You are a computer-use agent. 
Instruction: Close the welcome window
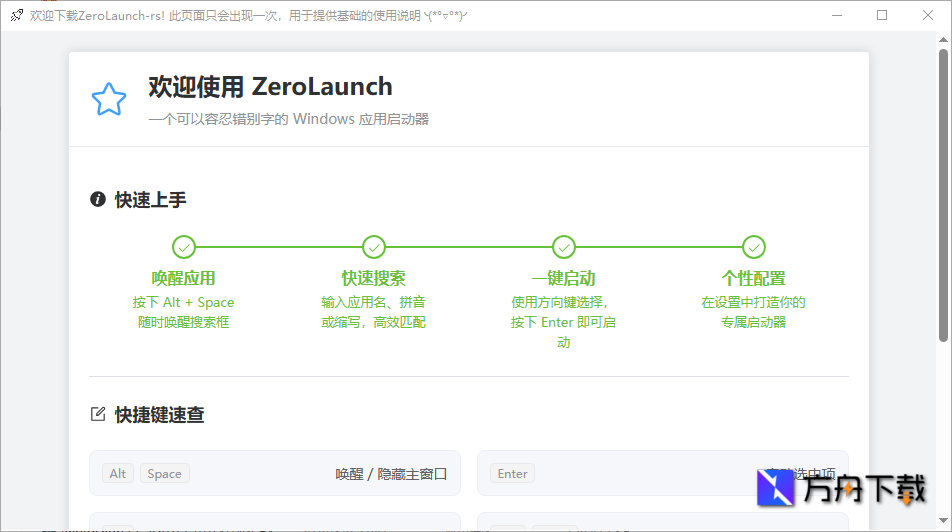click(x=928, y=15)
